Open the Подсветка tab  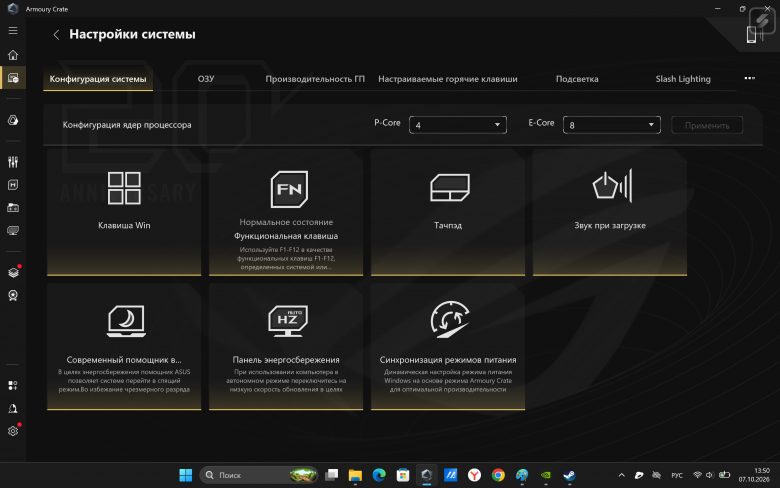pyautogui.click(x=577, y=79)
